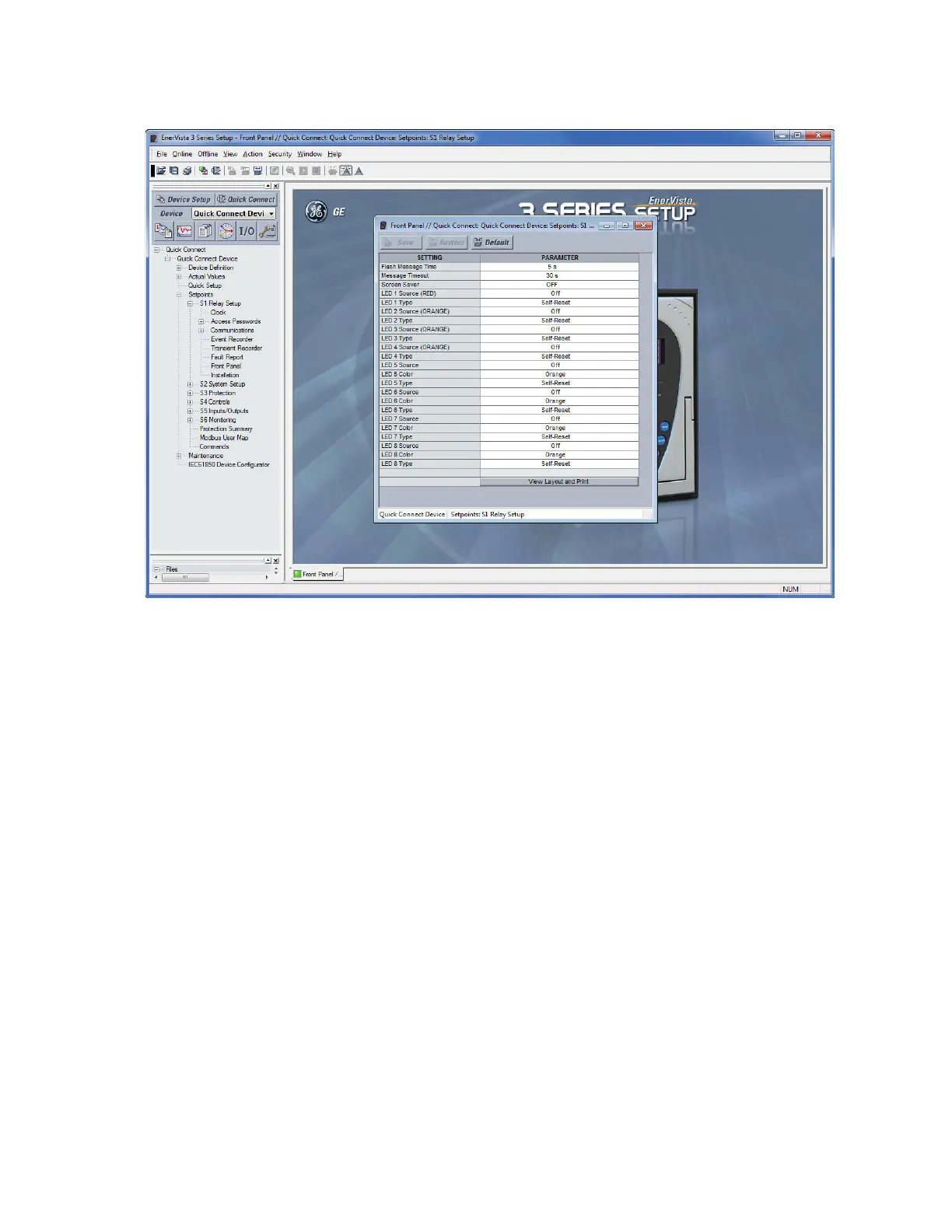
Task: Select Fault Report in the tree
Action: click(x=227, y=357)
